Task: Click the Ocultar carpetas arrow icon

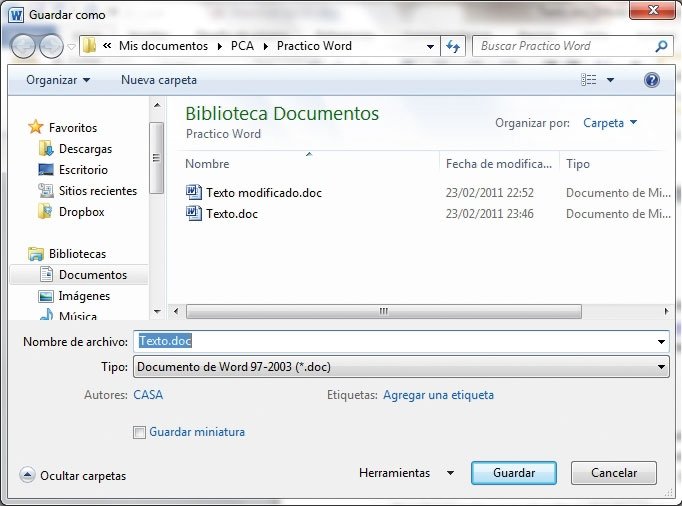Action: pos(27,475)
